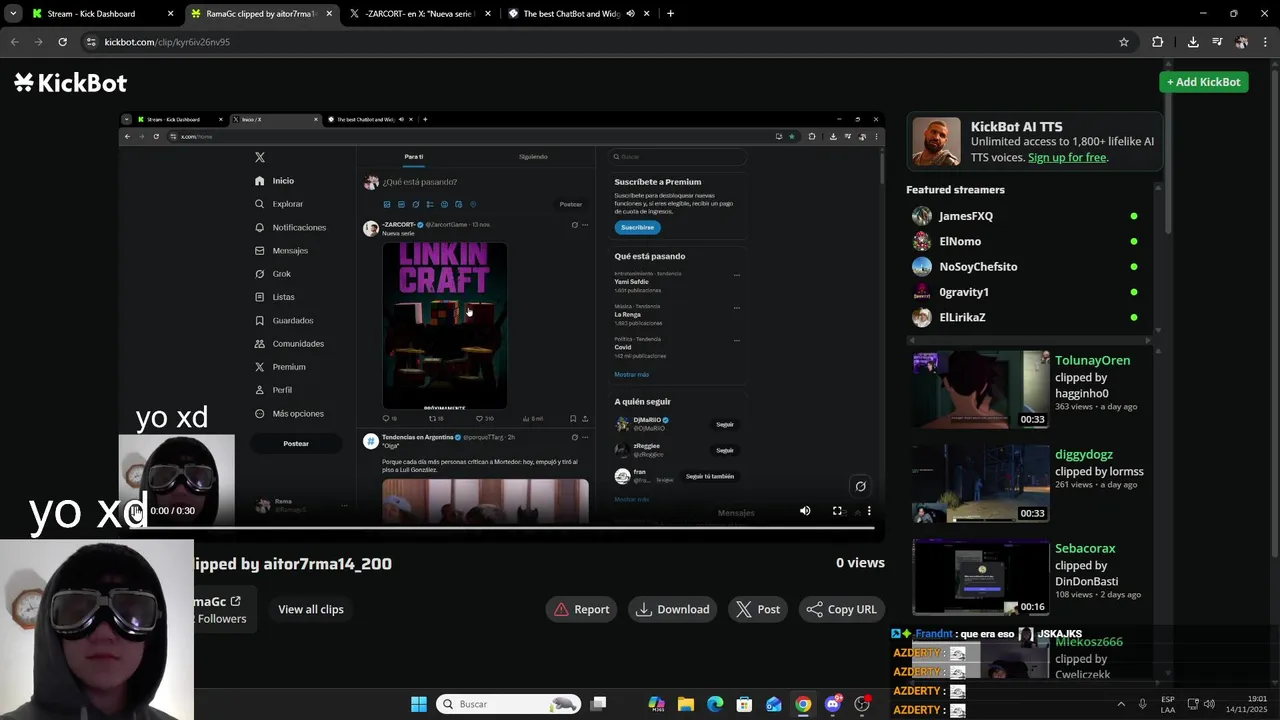Seek using the video progress bar

point(502,527)
